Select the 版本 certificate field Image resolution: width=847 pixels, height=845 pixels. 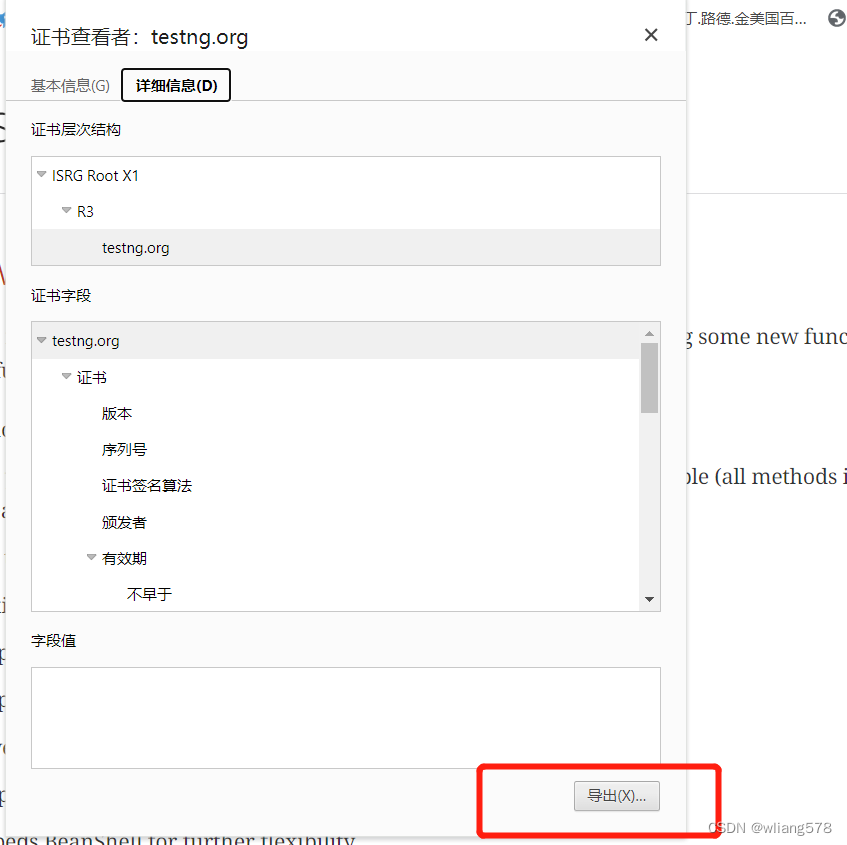117,413
